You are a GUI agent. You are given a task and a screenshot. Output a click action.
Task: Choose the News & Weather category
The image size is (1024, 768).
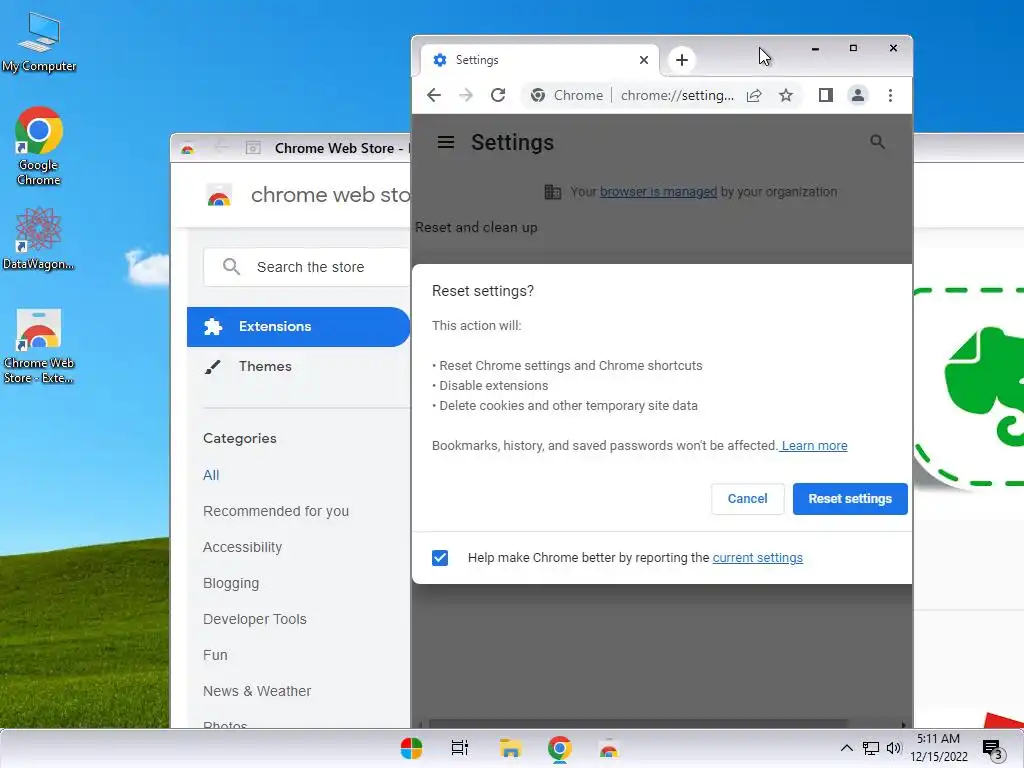point(257,691)
